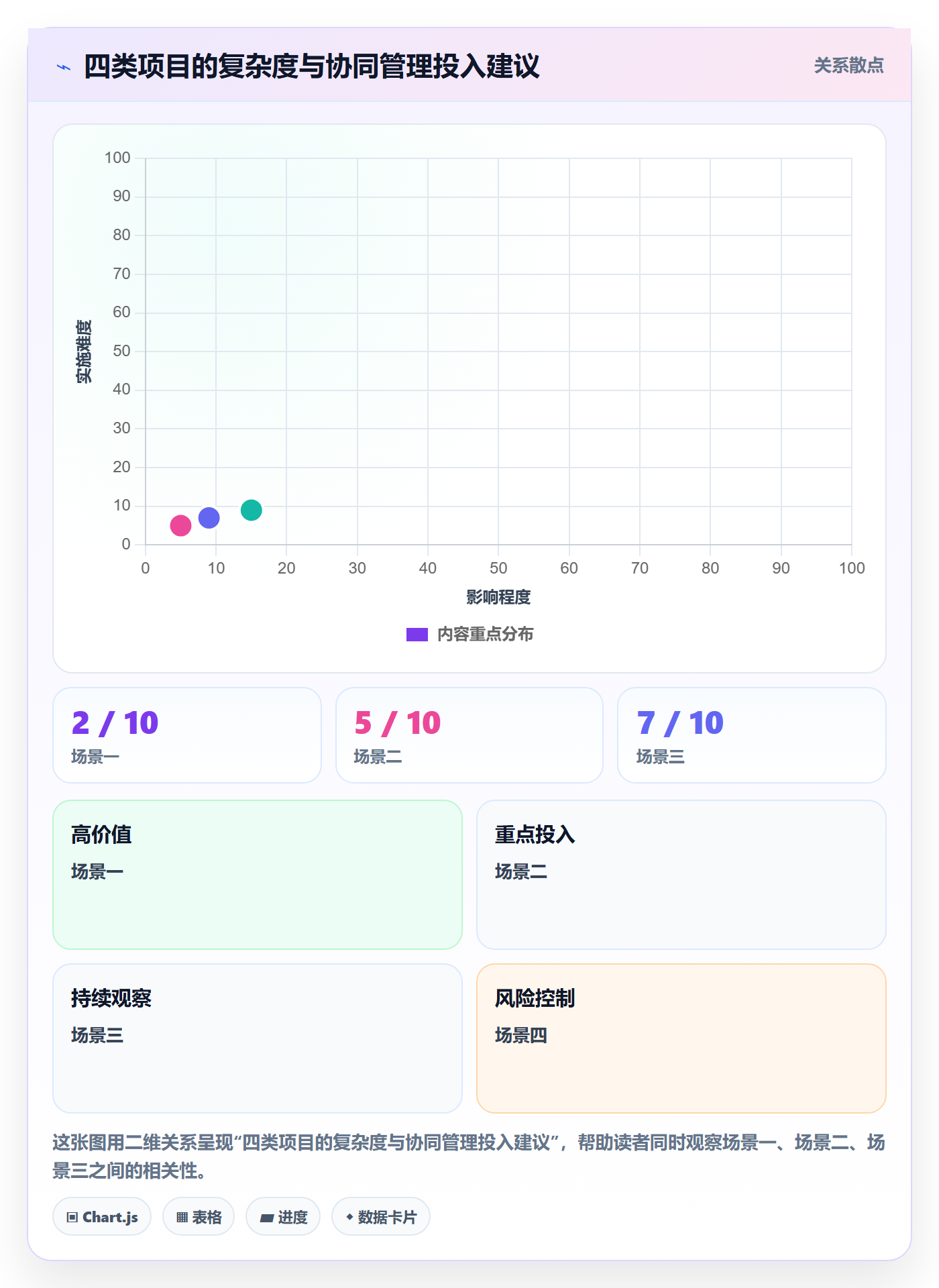Toggle the 内容重点分布 legend entry

tap(469, 634)
